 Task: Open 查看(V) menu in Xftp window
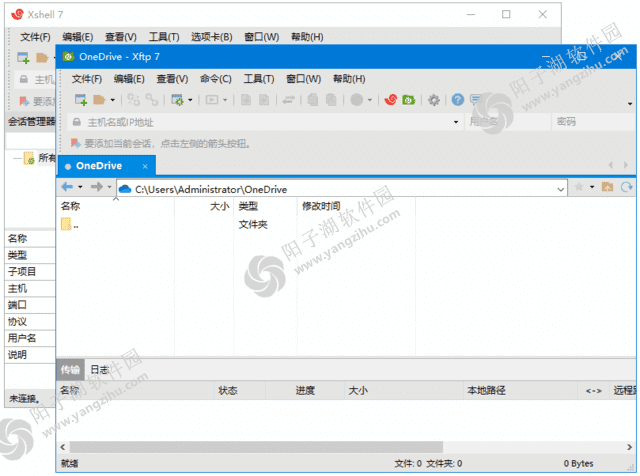point(172,79)
